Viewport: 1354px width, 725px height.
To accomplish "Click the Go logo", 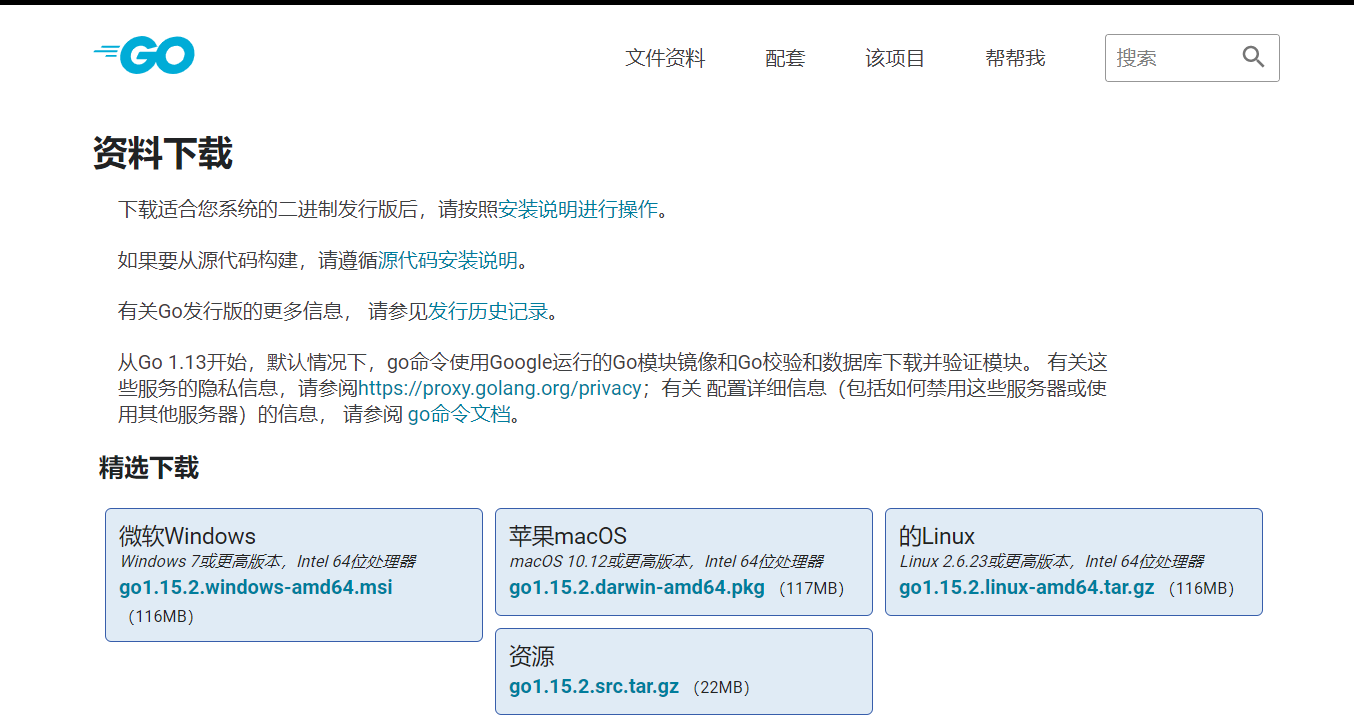I will click(x=144, y=56).
